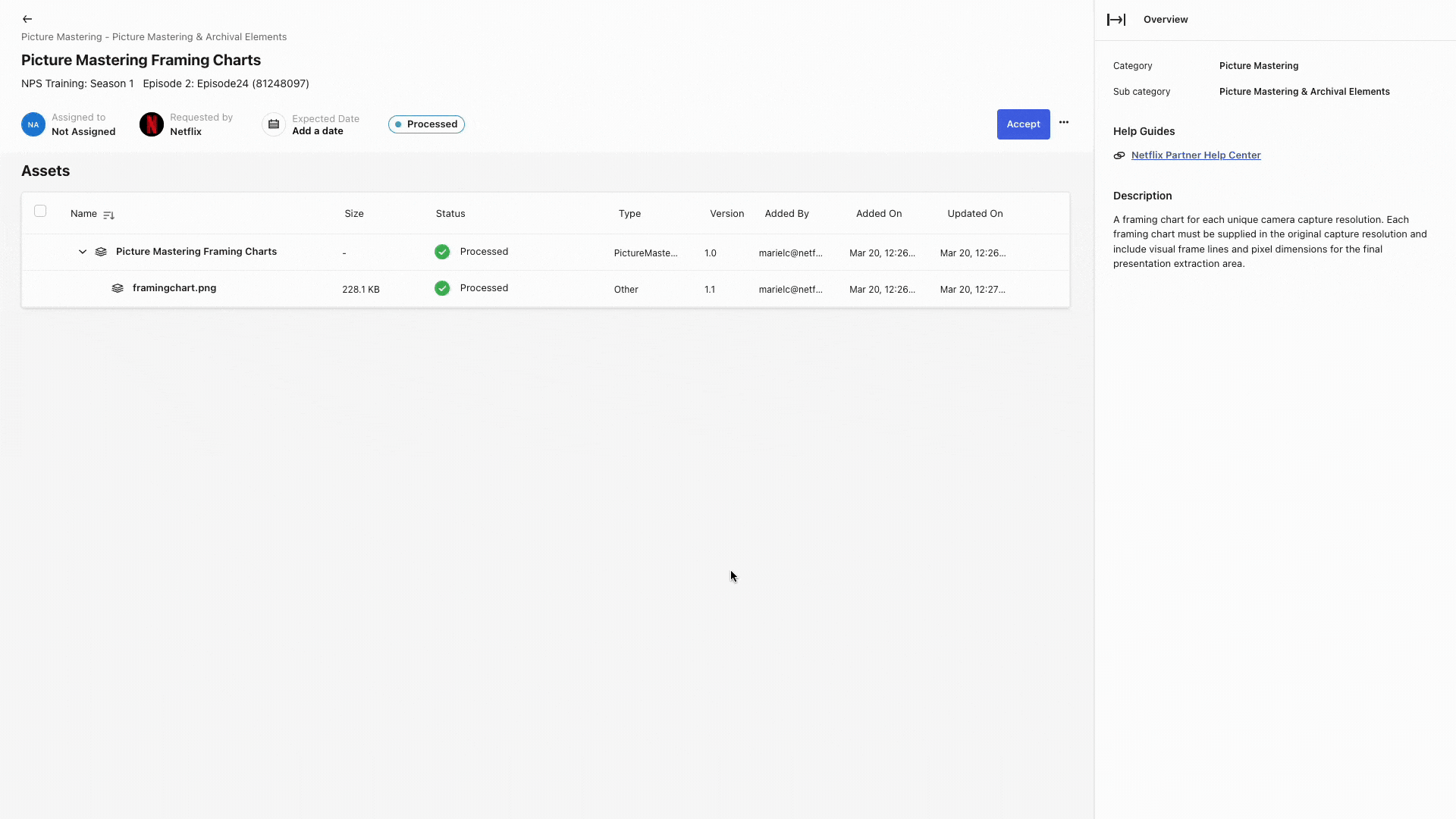
Task: Click the Processed status pill near Accept
Action: [426, 124]
